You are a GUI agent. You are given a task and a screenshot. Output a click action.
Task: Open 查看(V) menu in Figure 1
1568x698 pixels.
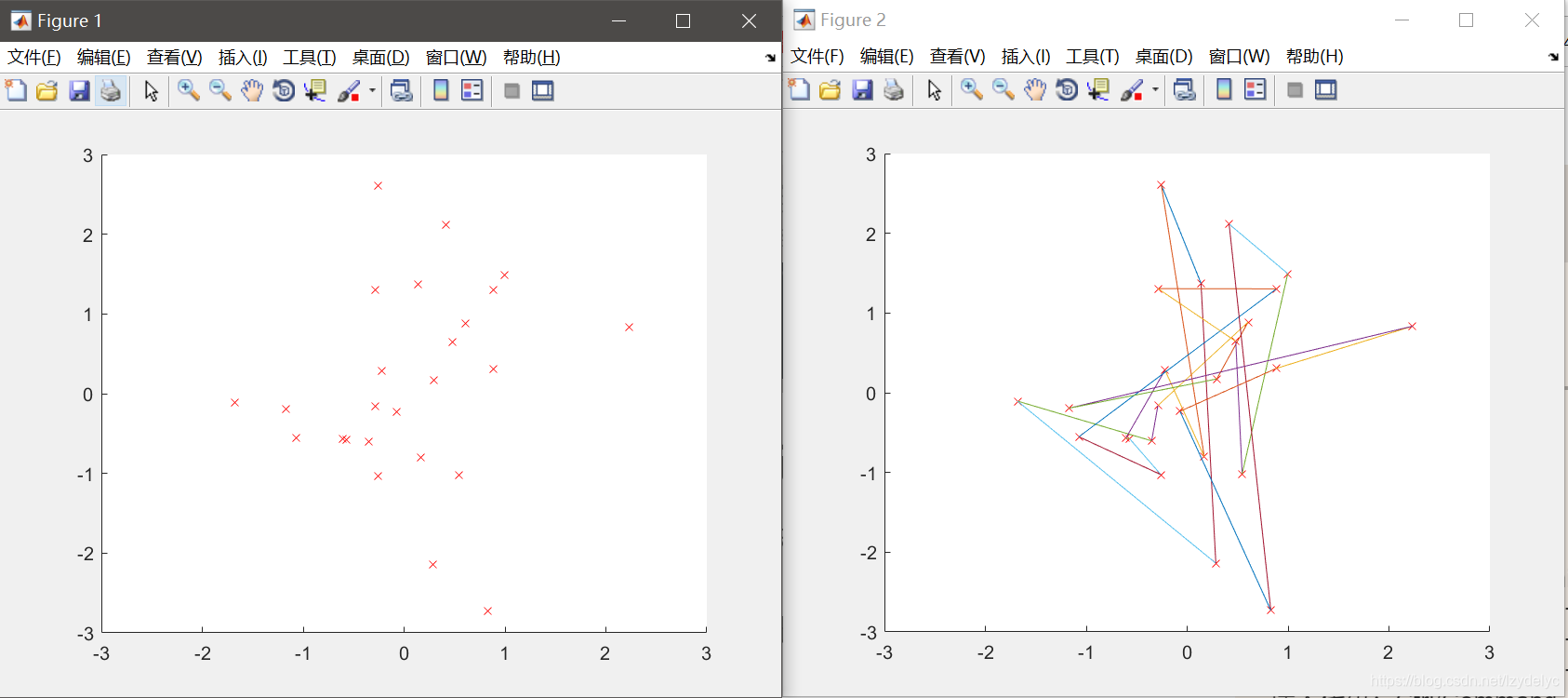tap(175, 58)
